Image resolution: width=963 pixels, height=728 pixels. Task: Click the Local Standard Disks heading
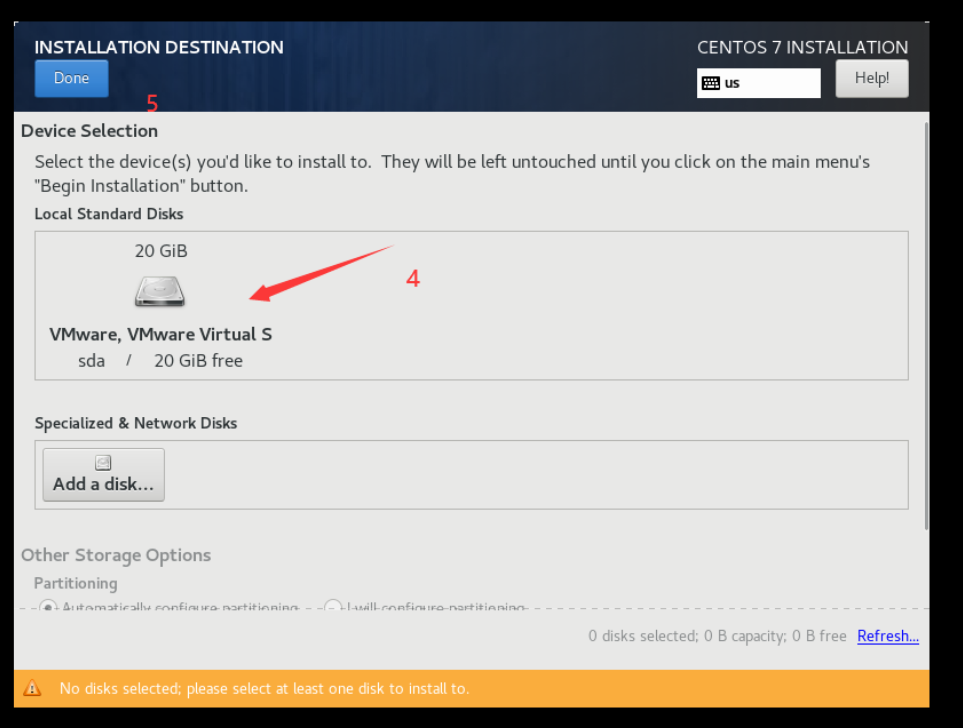tap(109, 214)
